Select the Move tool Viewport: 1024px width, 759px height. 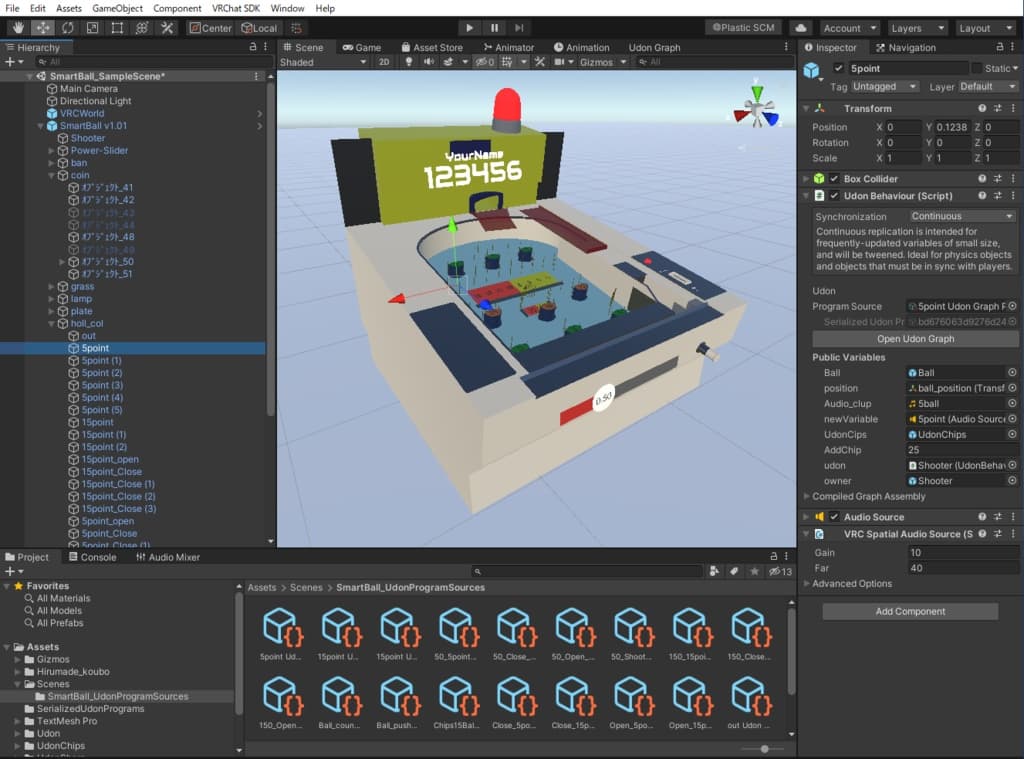(x=42, y=28)
